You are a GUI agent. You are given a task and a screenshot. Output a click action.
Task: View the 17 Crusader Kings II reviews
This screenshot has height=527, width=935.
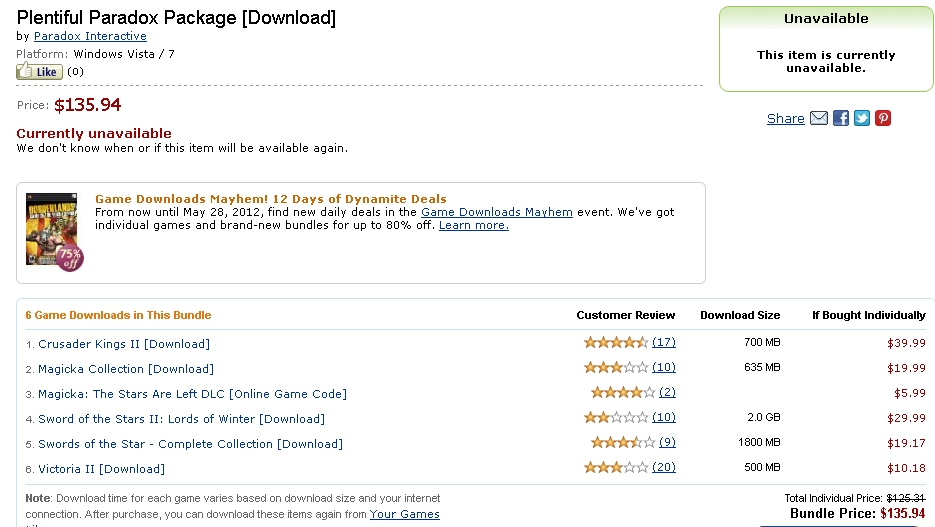coord(664,342)
